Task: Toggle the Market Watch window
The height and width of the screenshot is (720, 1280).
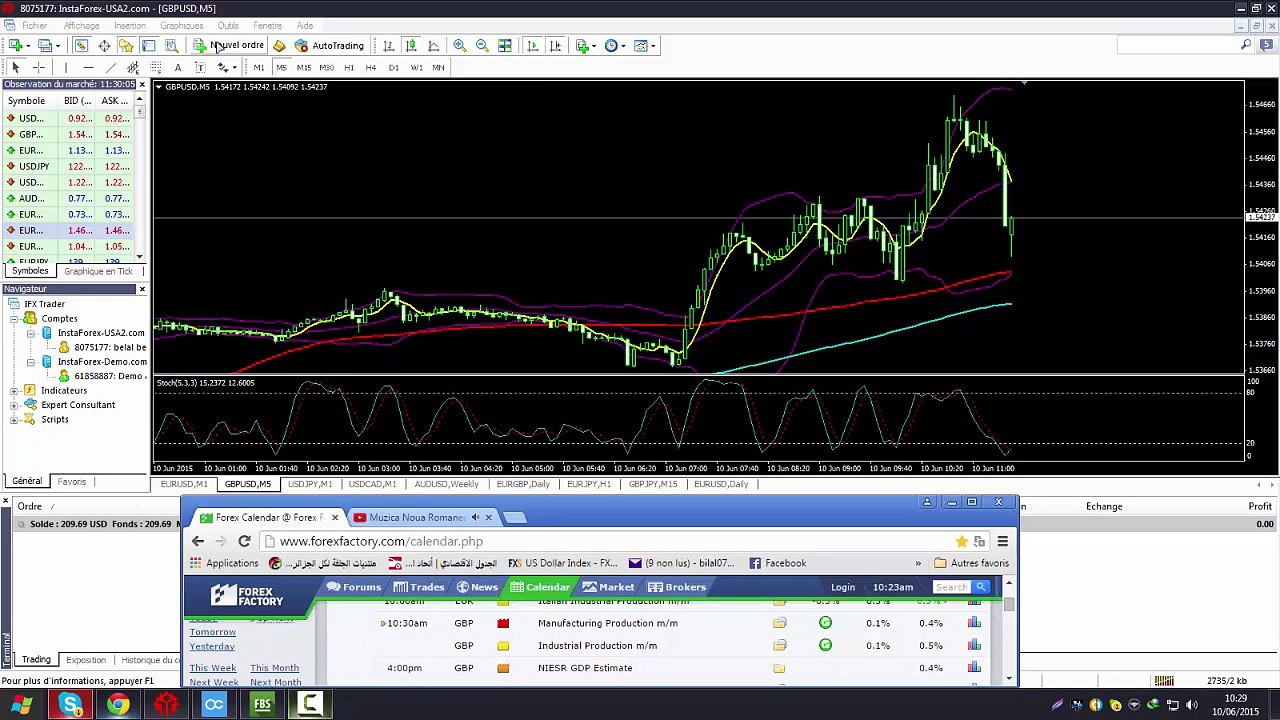Action: tap(81, 45)
